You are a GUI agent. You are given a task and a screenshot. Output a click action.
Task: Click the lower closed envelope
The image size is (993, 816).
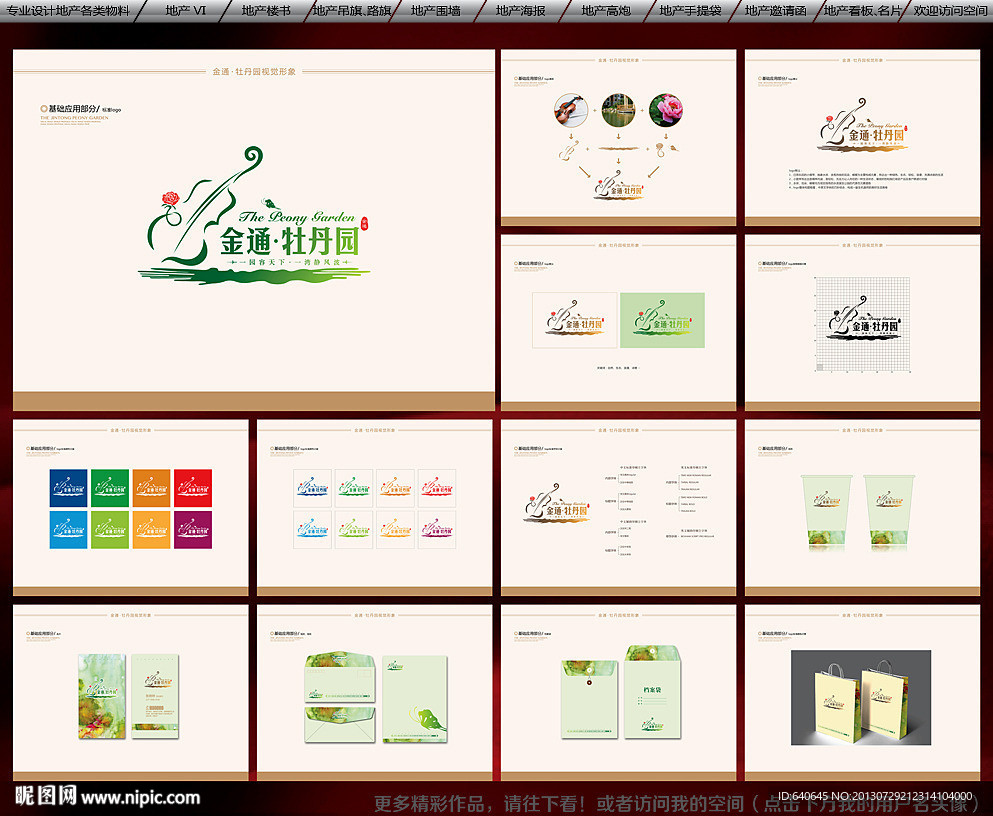[x=339, y=725]
